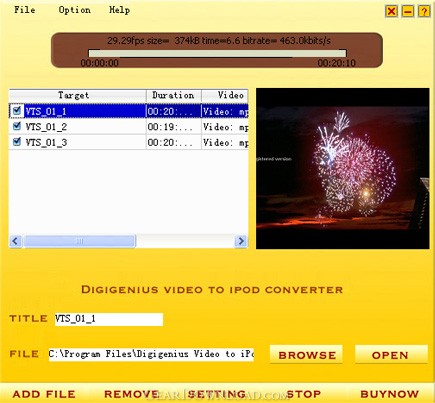This screenshot has height=403, width=435.
Task: Select the VTS_01_3 row name
Action: pyautogui.click(x=46, y=143)
